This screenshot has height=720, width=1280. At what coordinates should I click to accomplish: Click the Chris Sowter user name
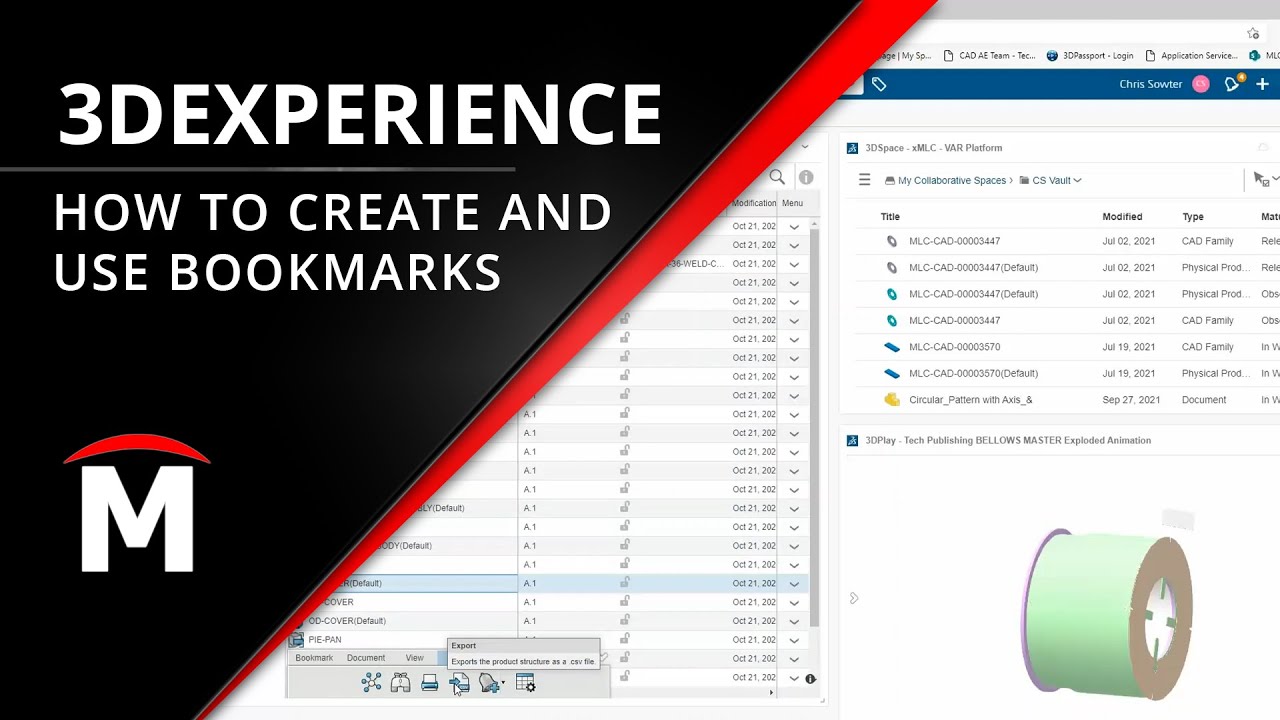pos(1151,84)
